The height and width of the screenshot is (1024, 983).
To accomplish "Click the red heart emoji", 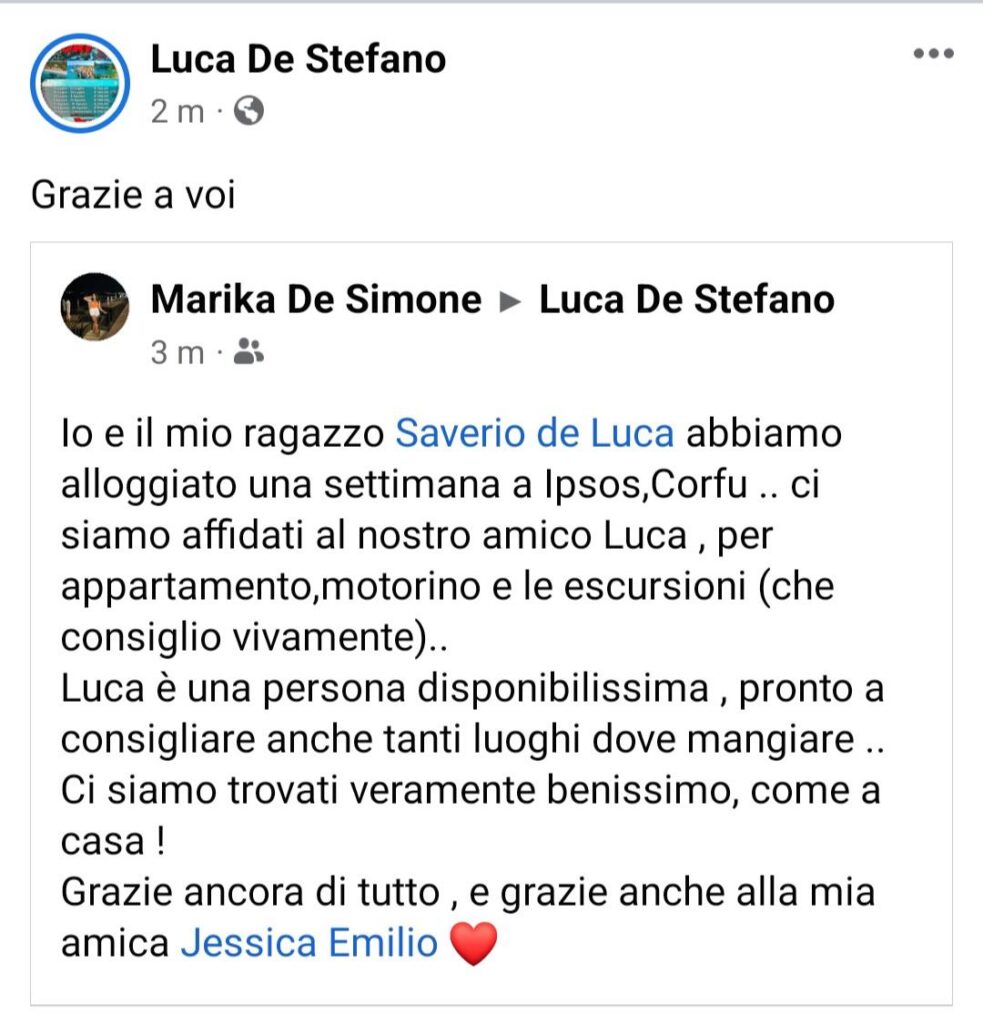I will click(474, 943).
